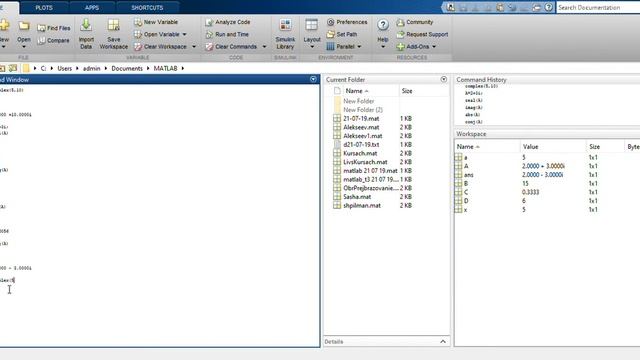This screenshot has height=360, width=640.
Task: Click Run and Time
Action: point(227,34)
